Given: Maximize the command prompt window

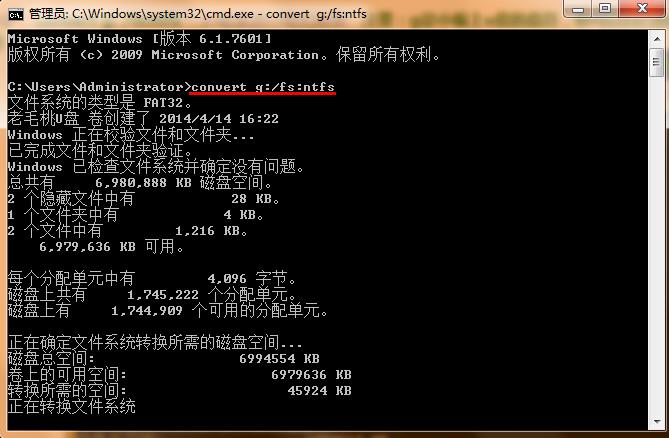Looking at the screenshot, I should 605,9.
